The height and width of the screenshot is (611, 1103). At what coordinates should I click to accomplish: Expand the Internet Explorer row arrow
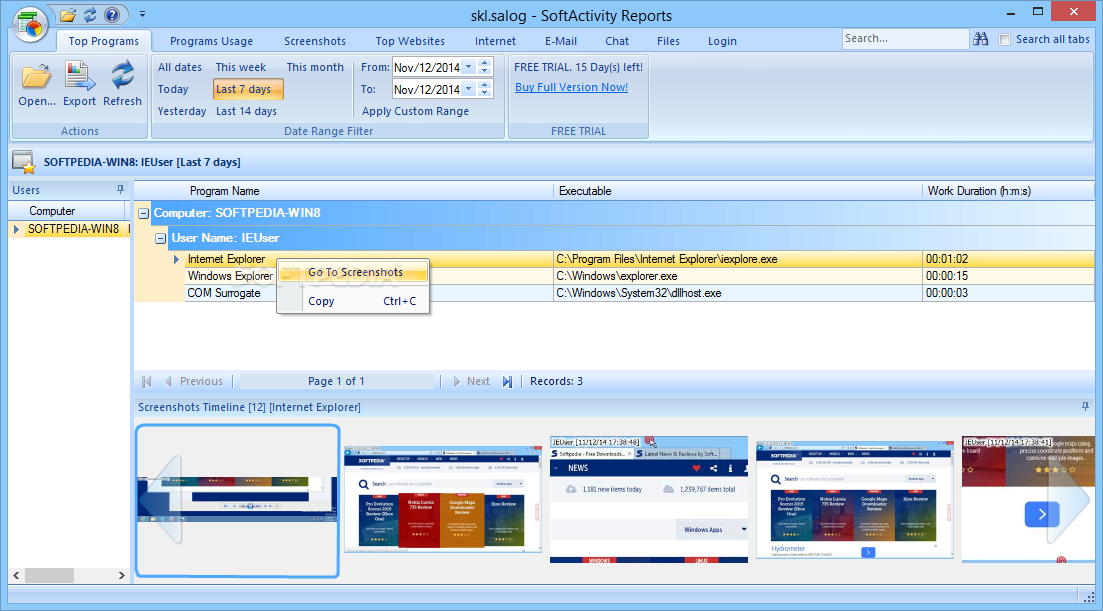[176, 259]
